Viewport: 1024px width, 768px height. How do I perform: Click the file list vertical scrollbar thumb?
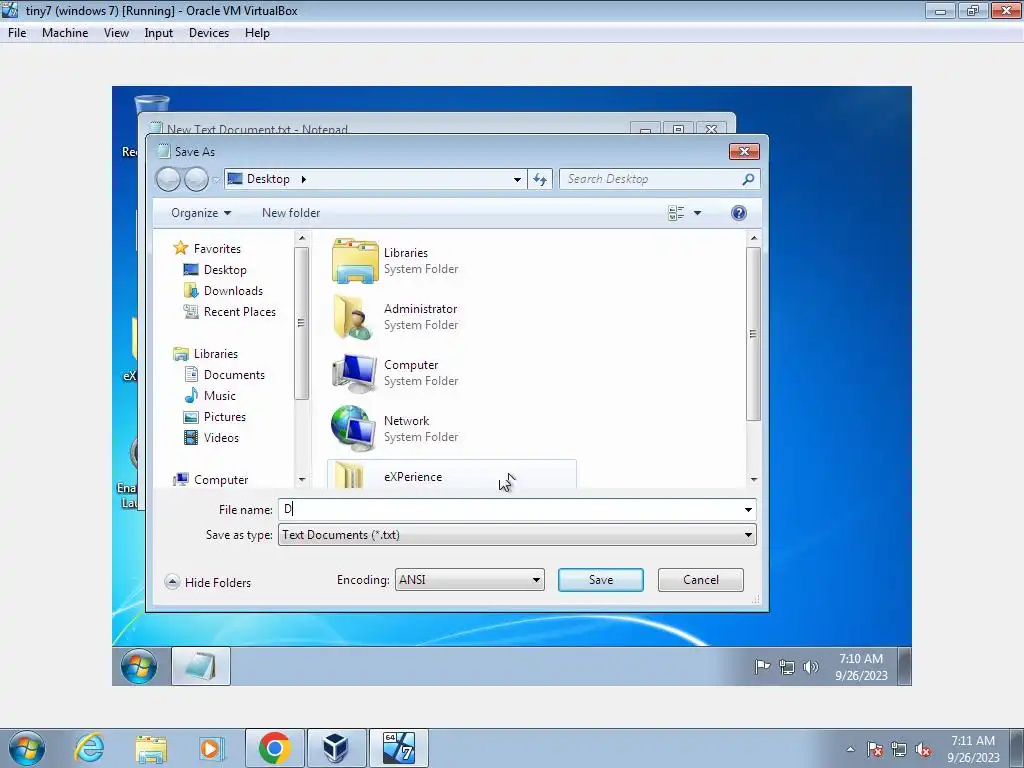click(753, 334)
